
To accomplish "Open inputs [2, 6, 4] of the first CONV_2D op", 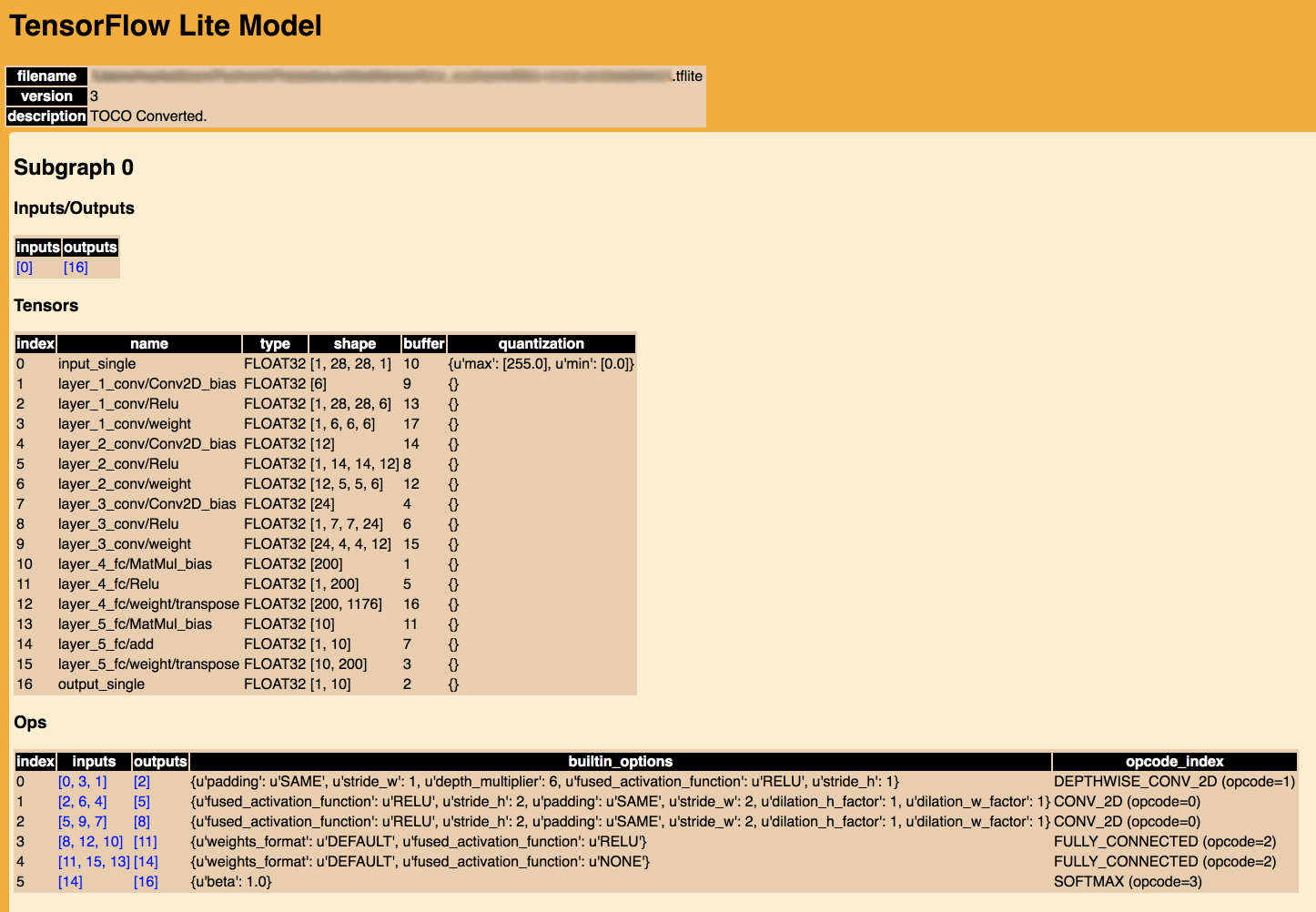I will pyautogui.click(x=82, y=801).
